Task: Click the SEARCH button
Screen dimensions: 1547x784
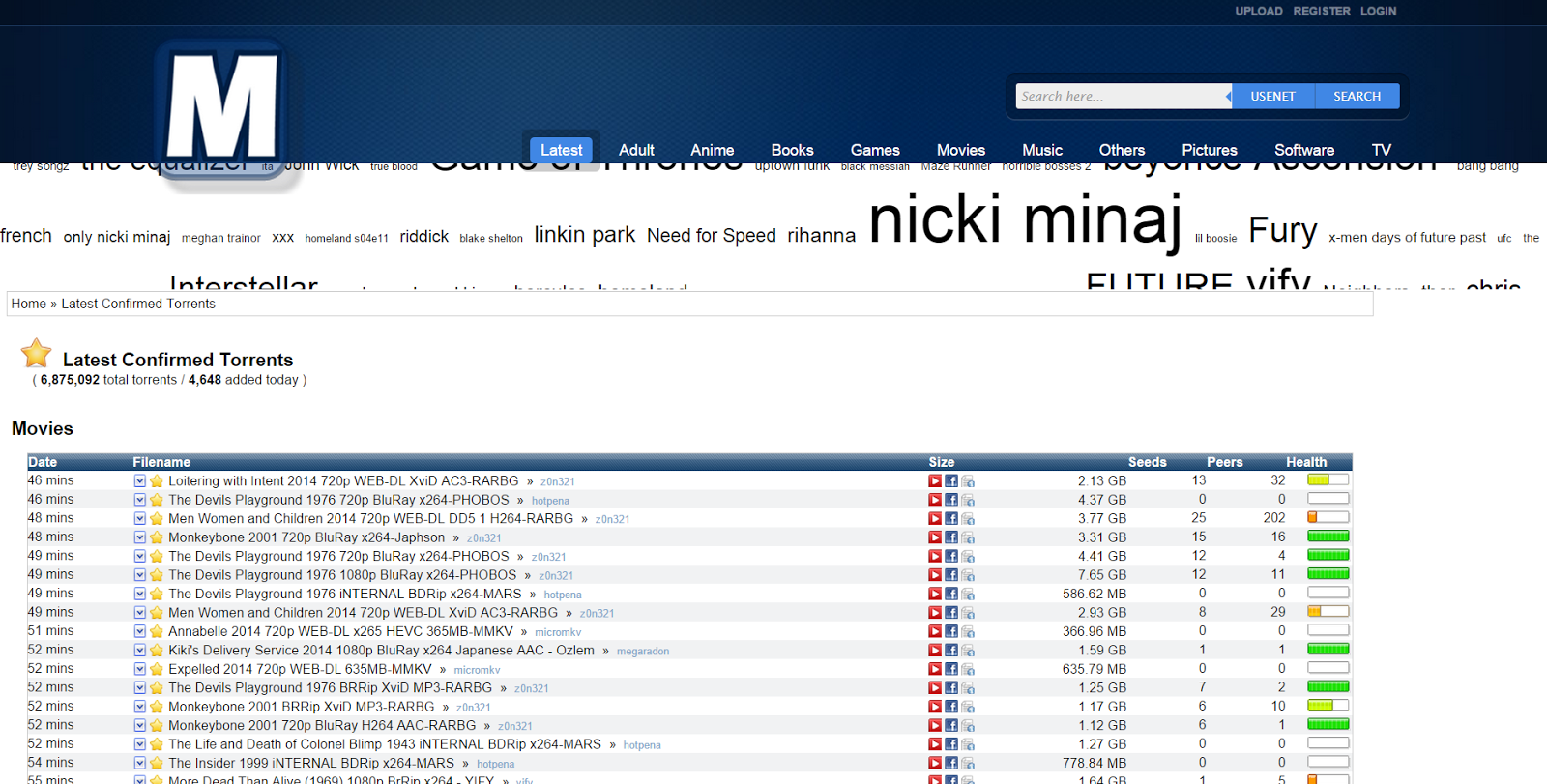Action: click(x=1357, y=97)
